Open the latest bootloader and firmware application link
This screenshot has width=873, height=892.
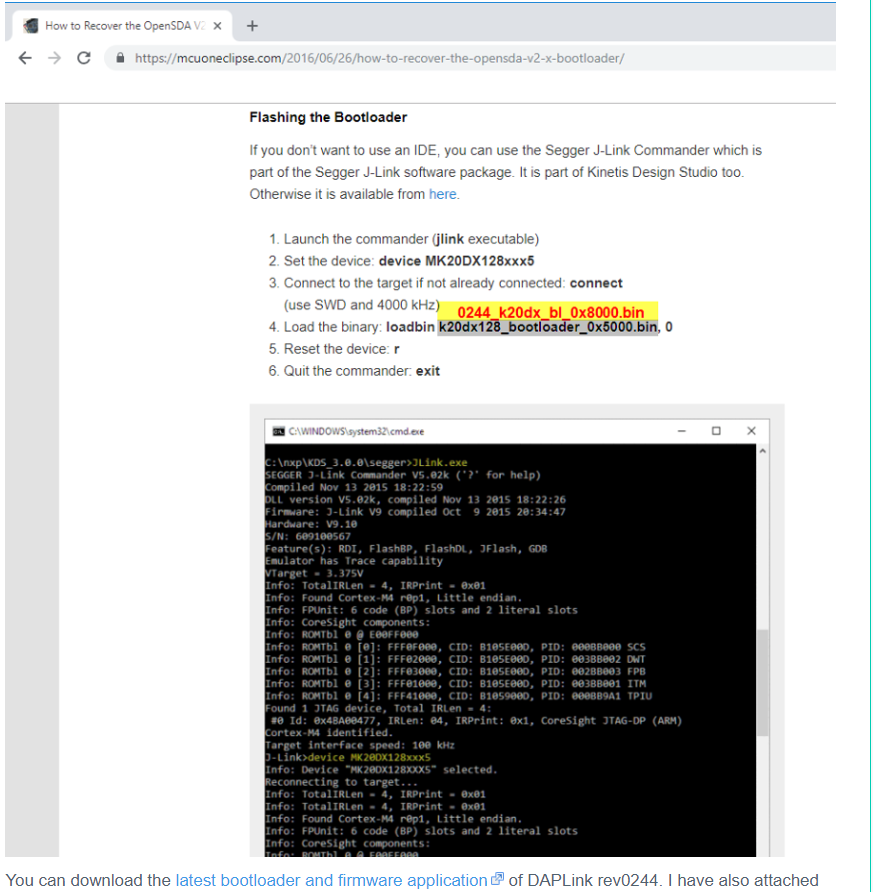pos(332,880)
